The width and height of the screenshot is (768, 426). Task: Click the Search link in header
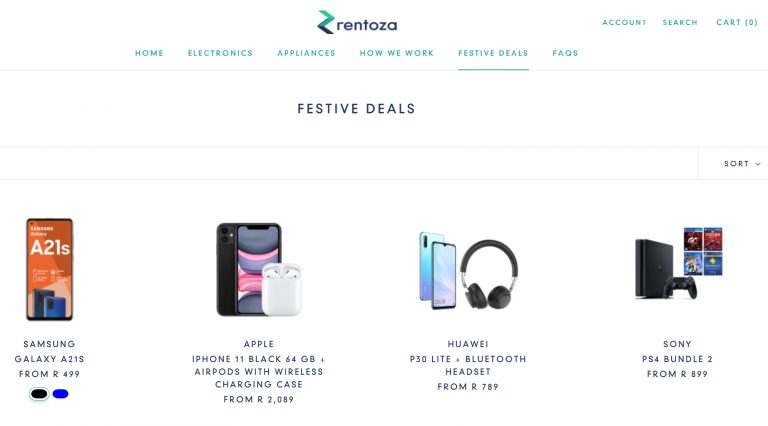pos(680,23)
